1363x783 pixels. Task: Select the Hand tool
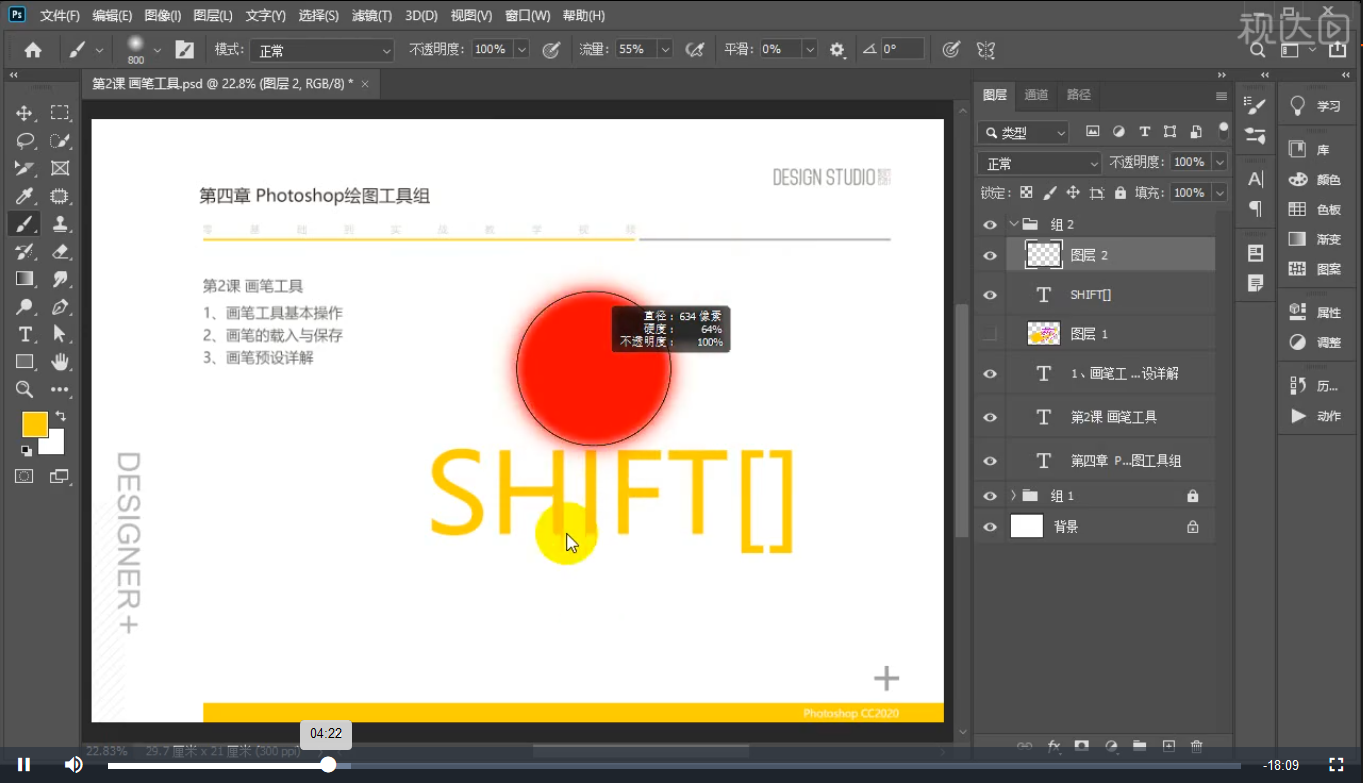tap(60, 362)
